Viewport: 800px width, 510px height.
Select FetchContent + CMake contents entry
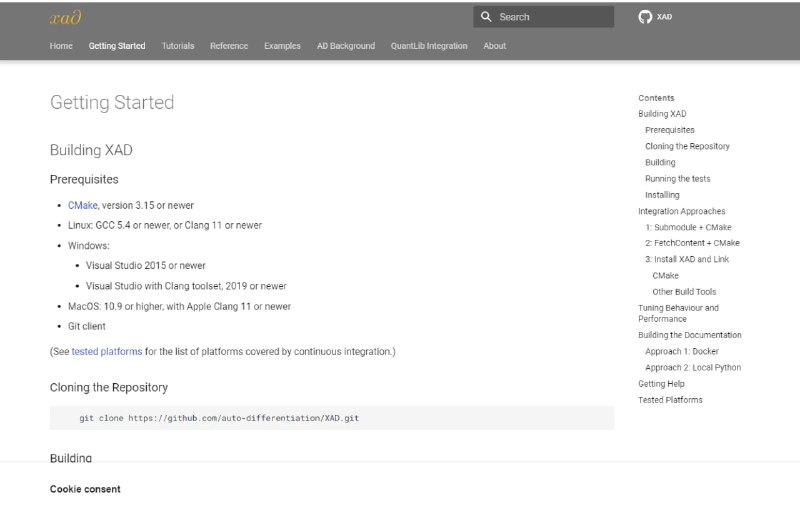click(x=692, y=243)
